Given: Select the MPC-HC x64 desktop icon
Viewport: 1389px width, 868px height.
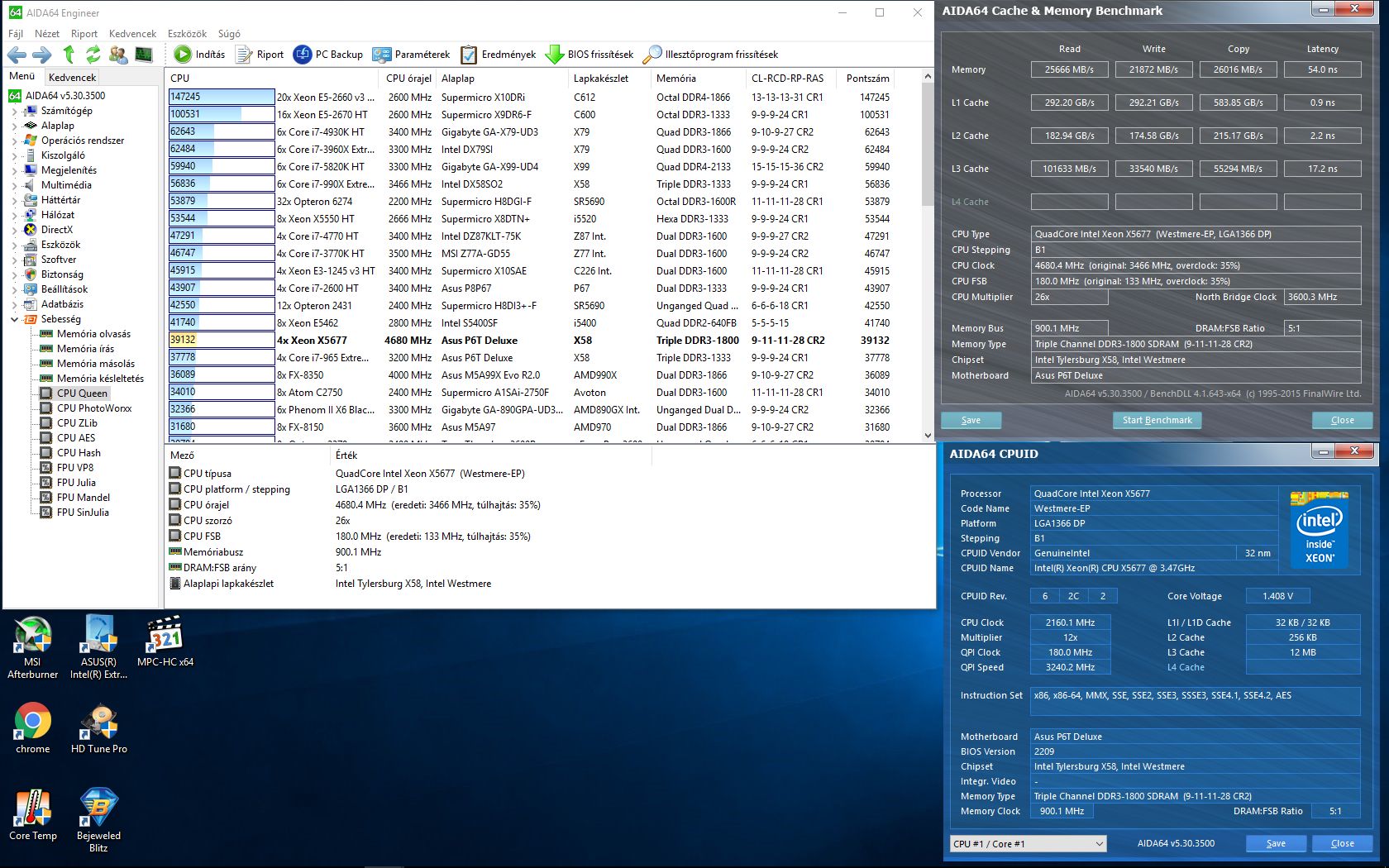Looking at the screenshot, I should click(x=165, y=641).
